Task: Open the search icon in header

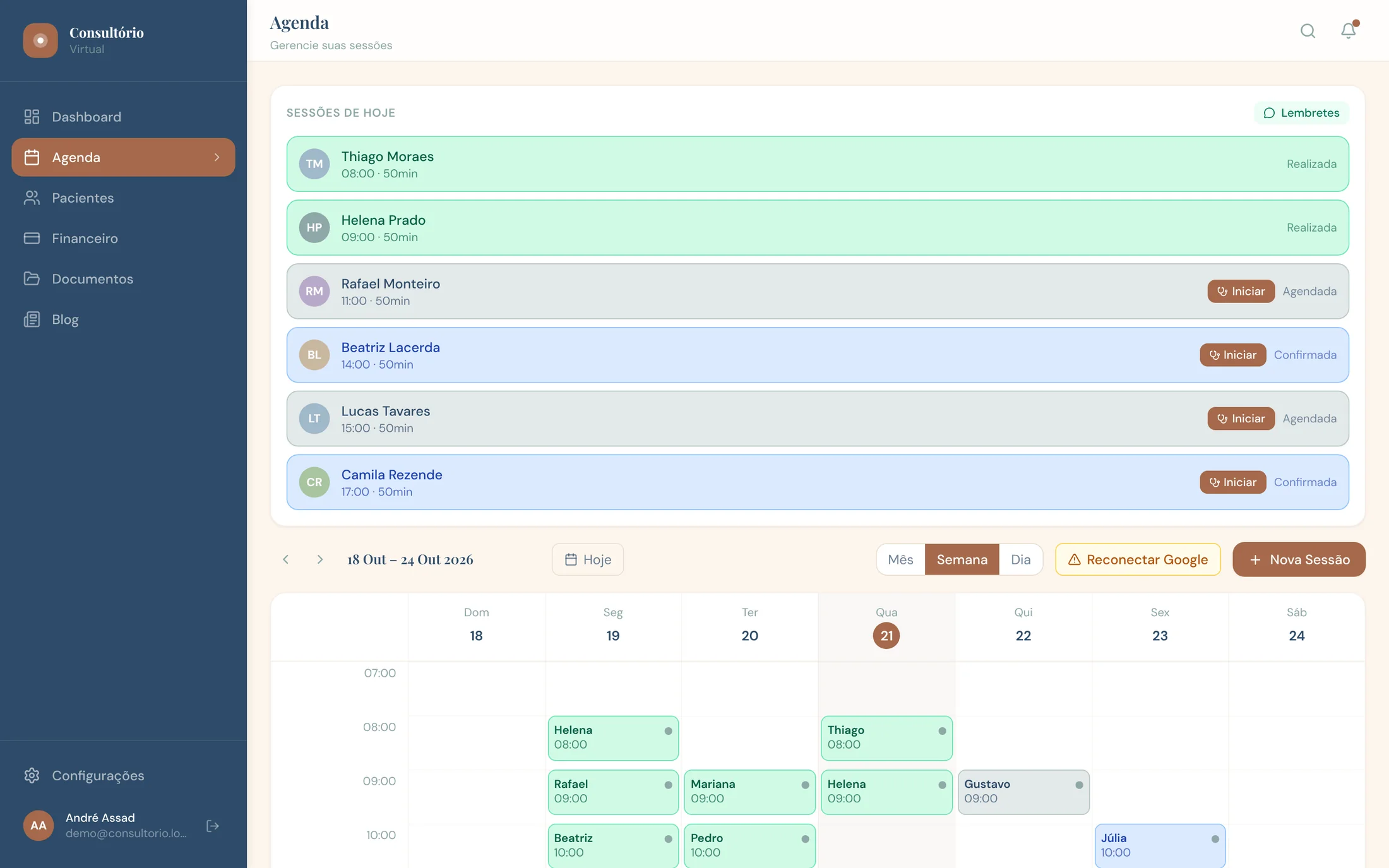Action: (1308, 31)
